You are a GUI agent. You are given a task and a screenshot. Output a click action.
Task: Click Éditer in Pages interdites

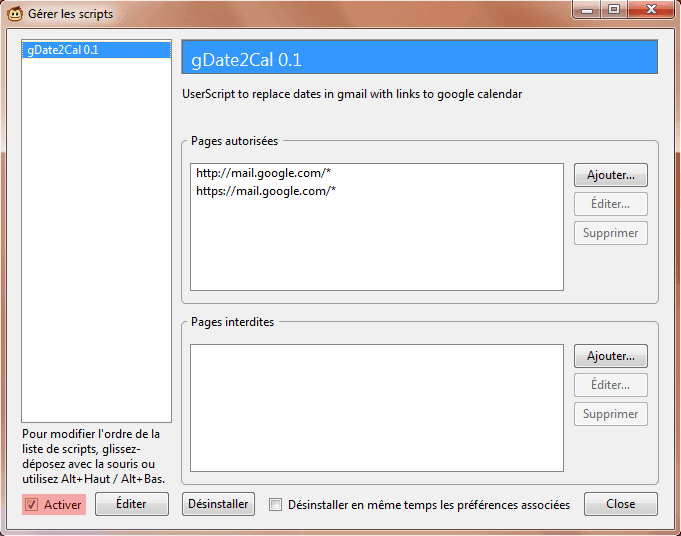click(611, 385)
